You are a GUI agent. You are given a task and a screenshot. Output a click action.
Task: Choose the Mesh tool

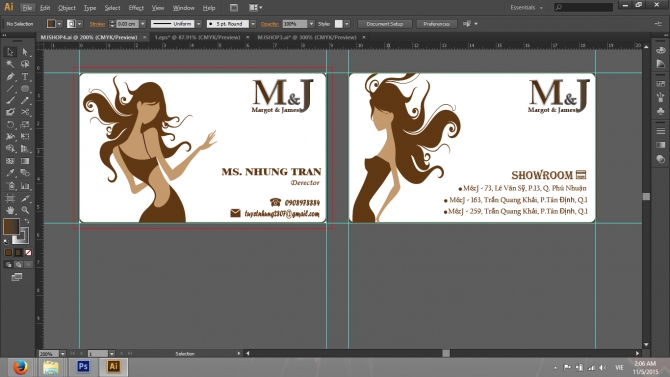click(10, 161)
